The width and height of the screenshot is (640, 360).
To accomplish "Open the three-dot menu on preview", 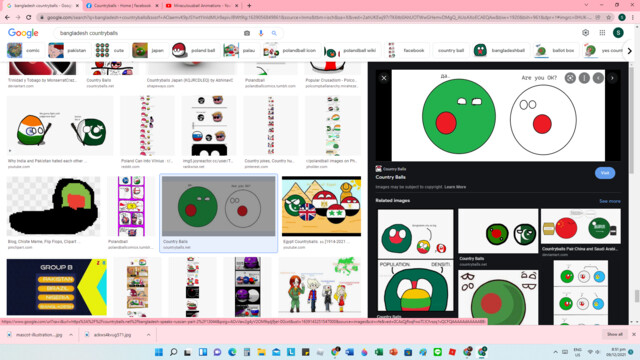I will 584,78.
